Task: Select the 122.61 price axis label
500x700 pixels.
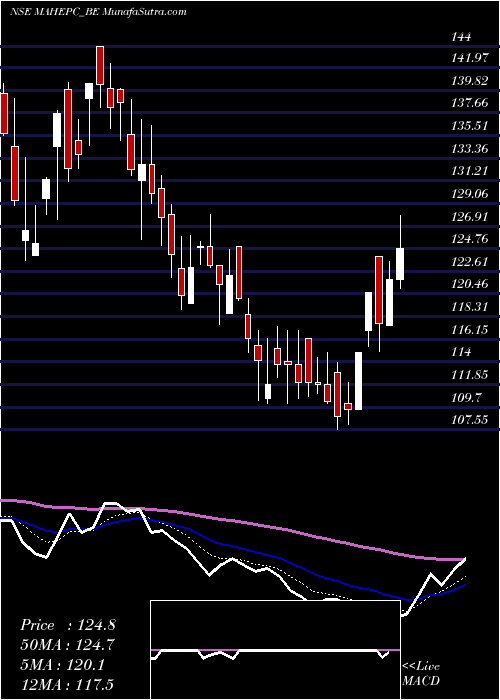Action: click(x=471, y=262)
